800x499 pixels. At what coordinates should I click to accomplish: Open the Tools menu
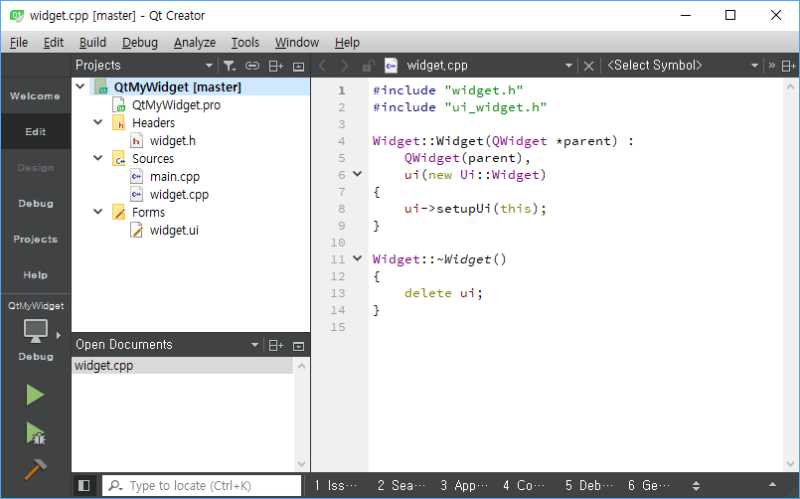click(245, 42)
